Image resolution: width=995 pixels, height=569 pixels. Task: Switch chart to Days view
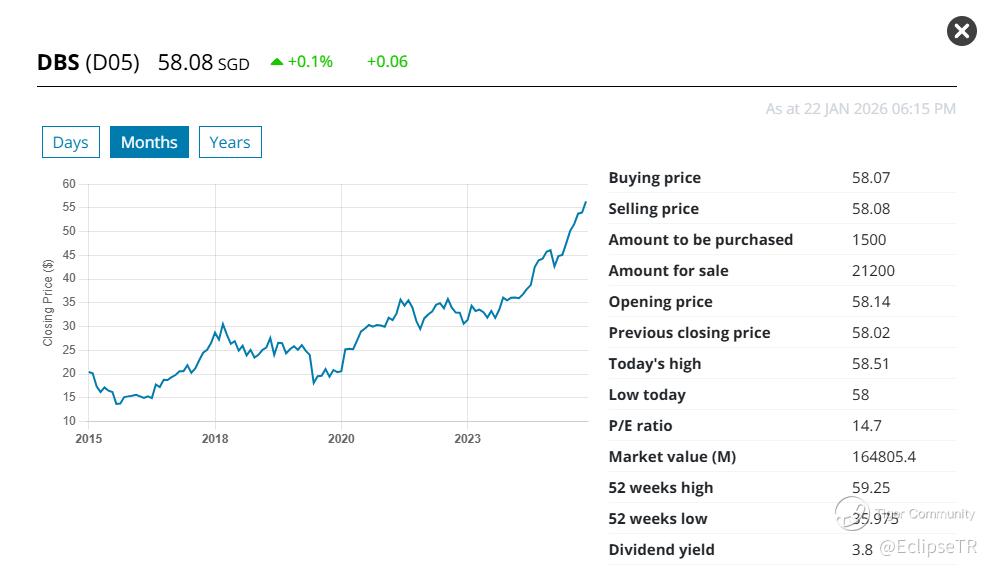click(71, 142)
